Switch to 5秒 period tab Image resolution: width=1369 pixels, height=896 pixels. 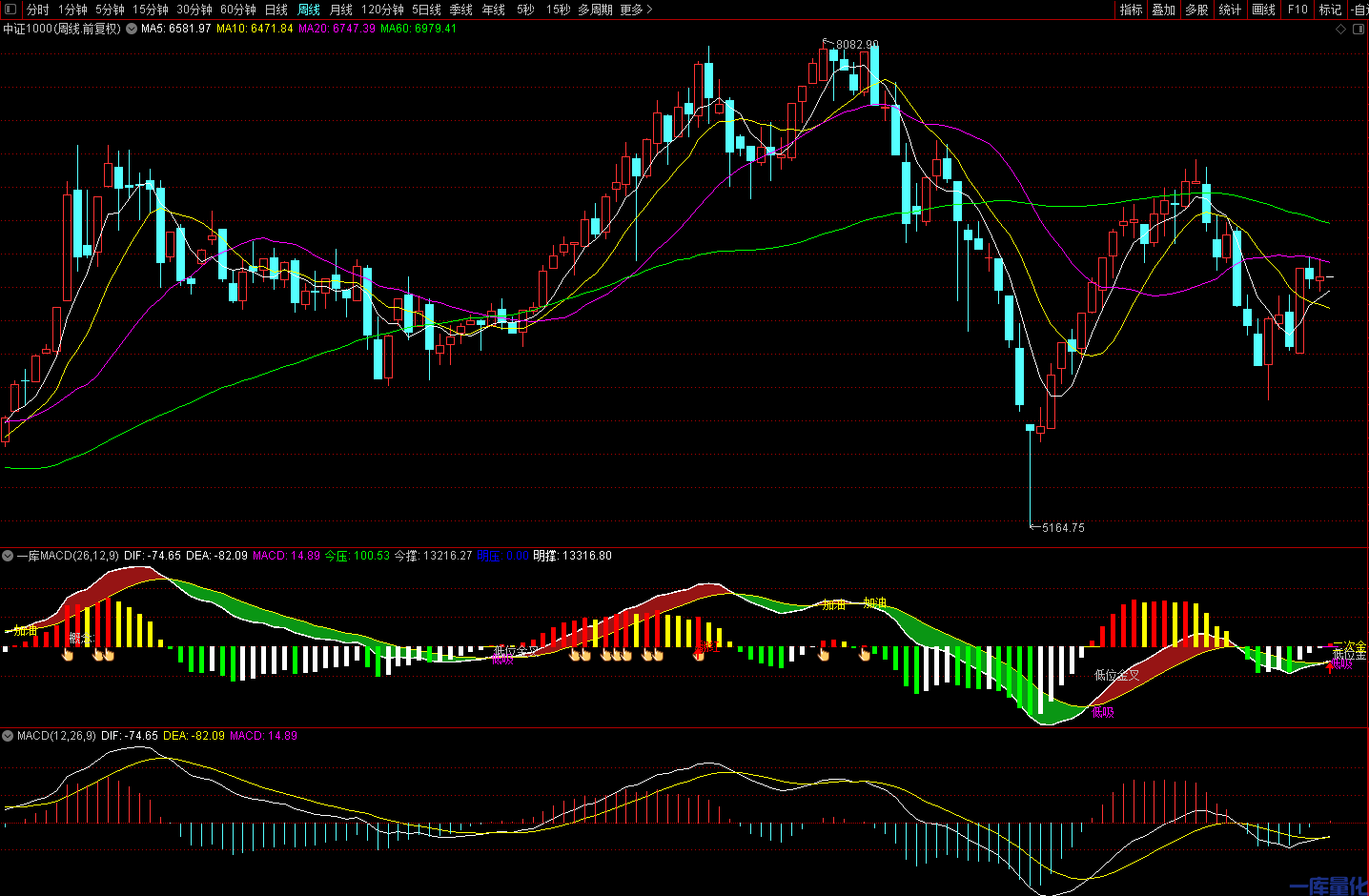point(526,10)
